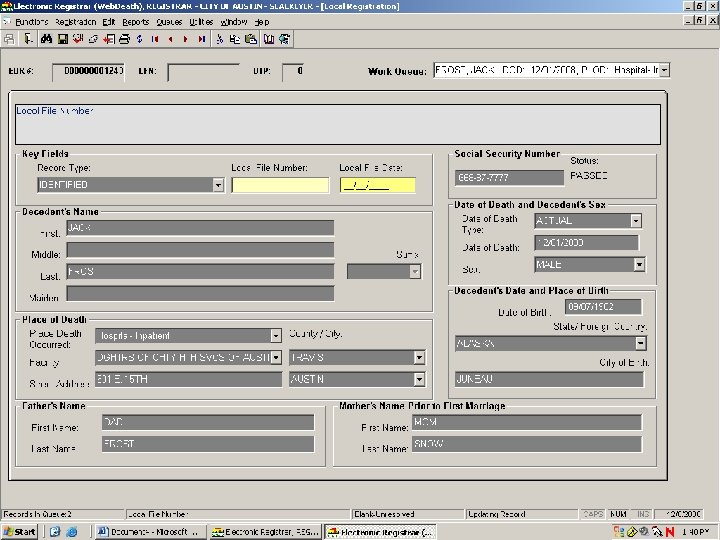Expand the TRAVIS county dropdown
Image resolution: width=720 pixels, height=540 pixels.
coord(419,357)
